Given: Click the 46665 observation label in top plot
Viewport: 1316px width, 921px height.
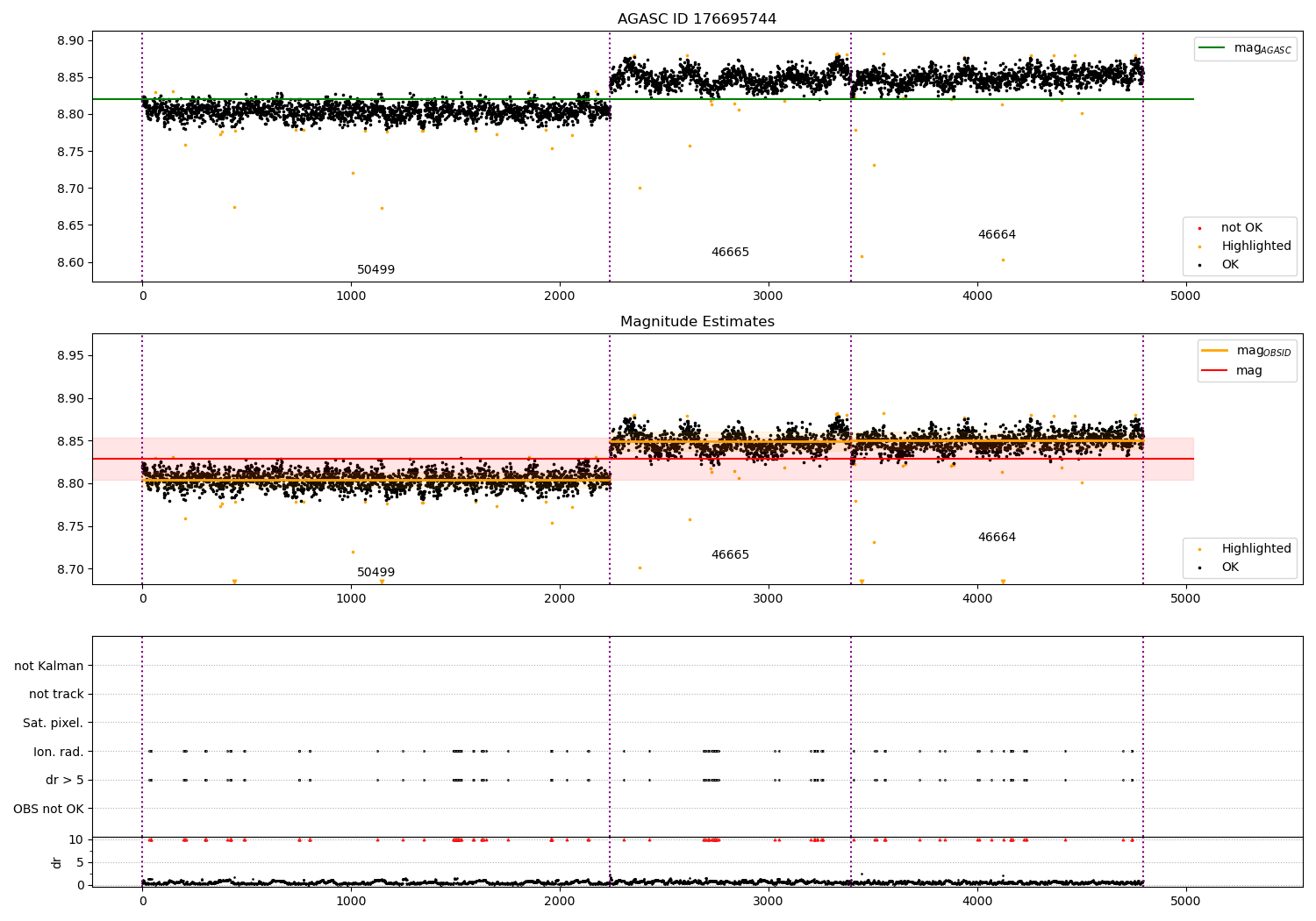Looking at the screenshot, I should click(730, 253).
